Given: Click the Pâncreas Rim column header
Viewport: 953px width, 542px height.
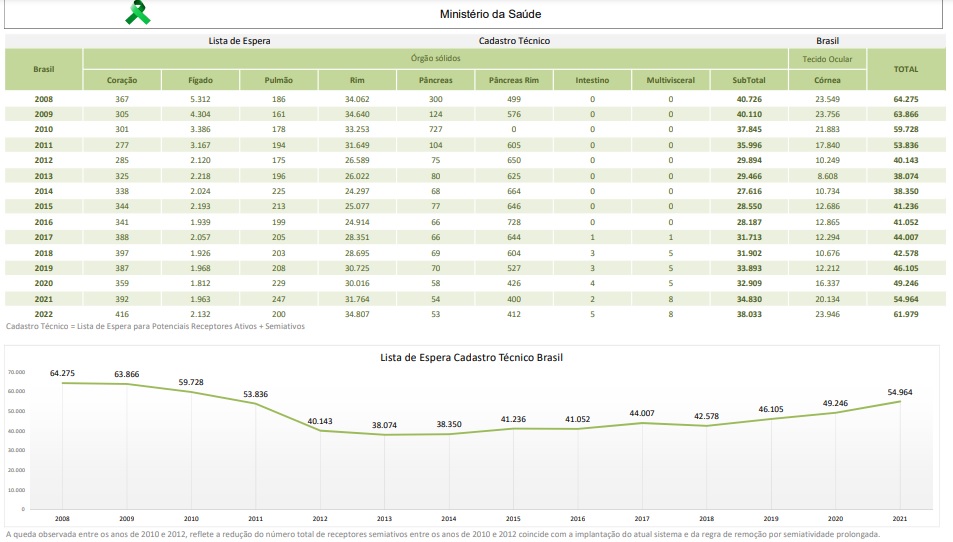Looking at the screenshot, I should coord(514,79).
